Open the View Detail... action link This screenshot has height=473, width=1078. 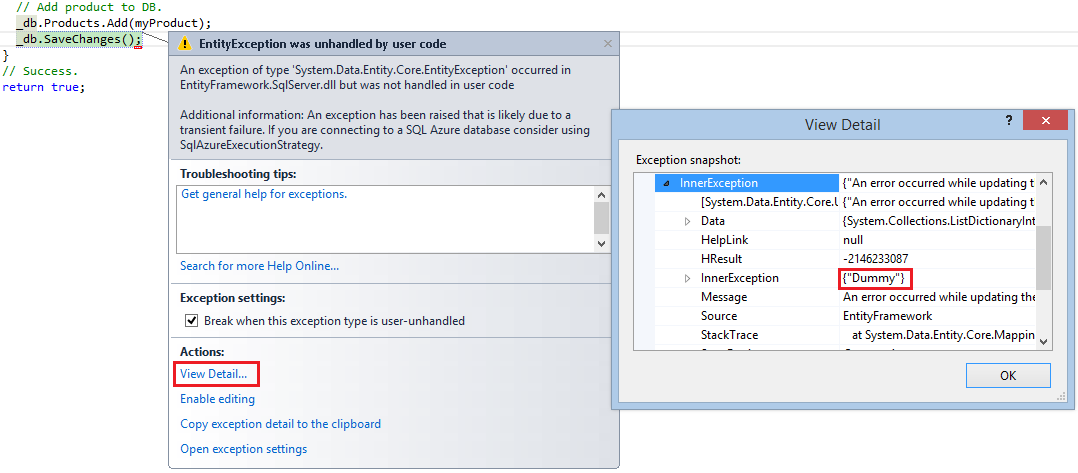point(213,374)
